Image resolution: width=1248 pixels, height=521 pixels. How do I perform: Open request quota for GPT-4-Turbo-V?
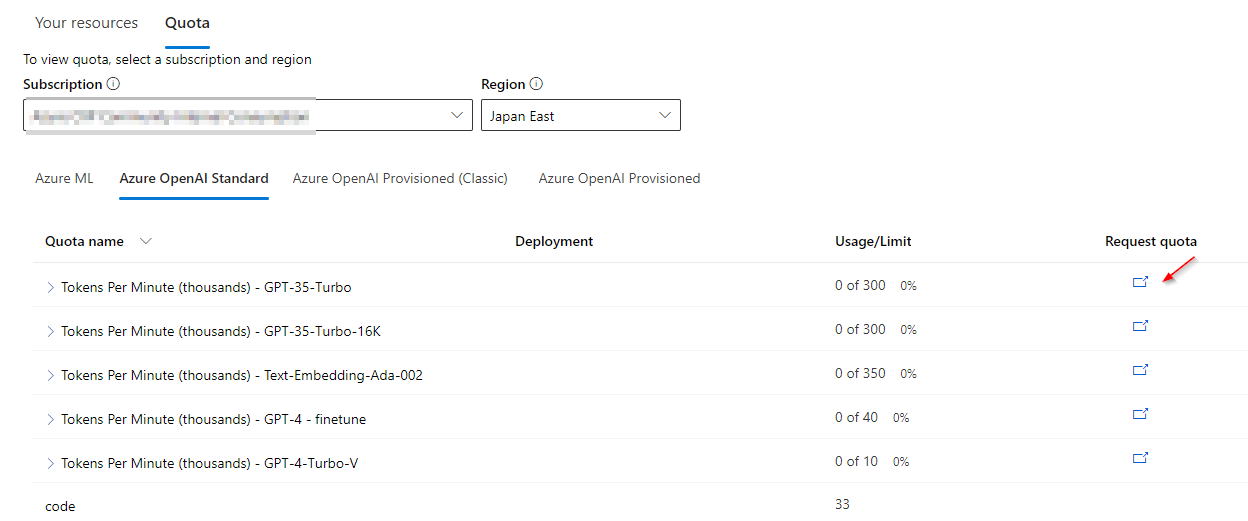(x=1140, y=458)
